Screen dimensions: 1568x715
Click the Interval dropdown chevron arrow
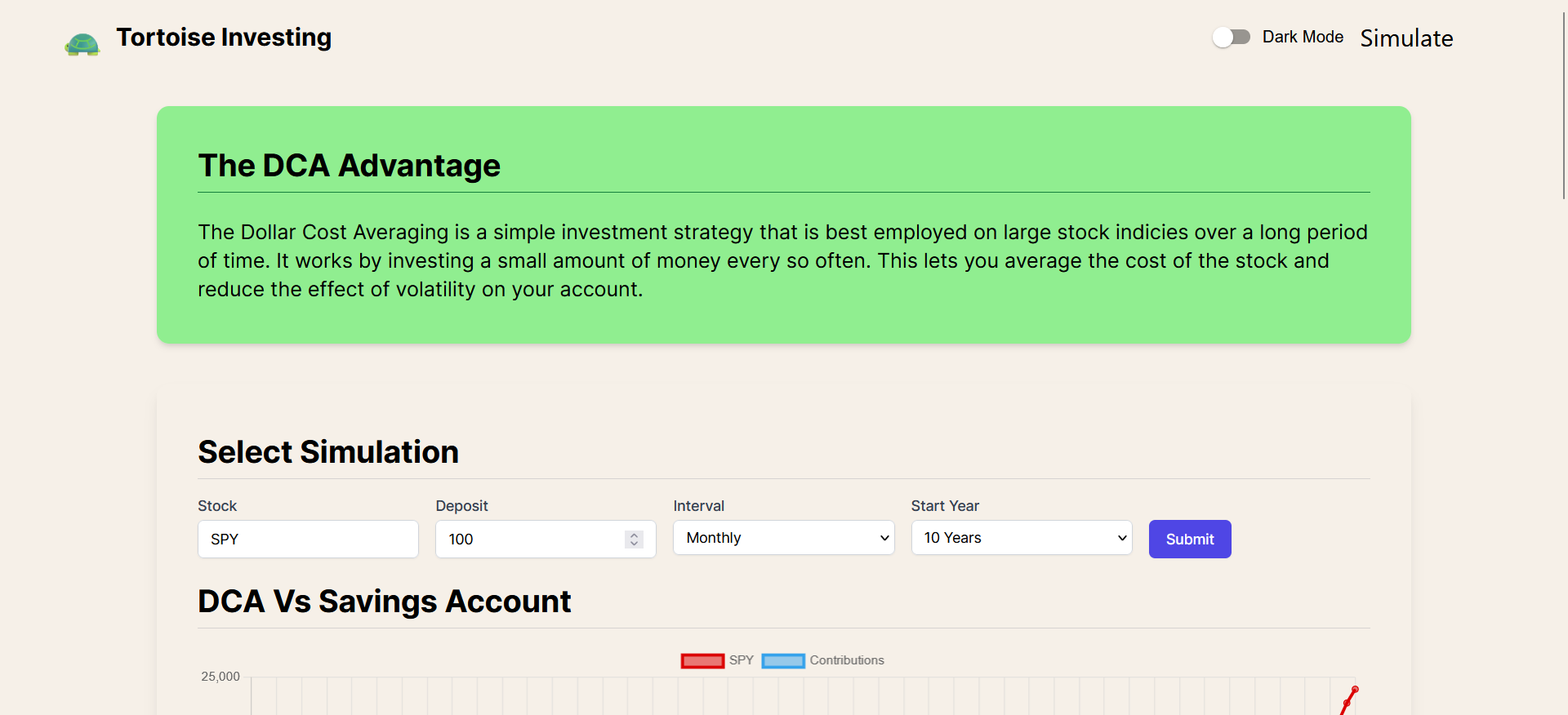(x=884, y=538)
